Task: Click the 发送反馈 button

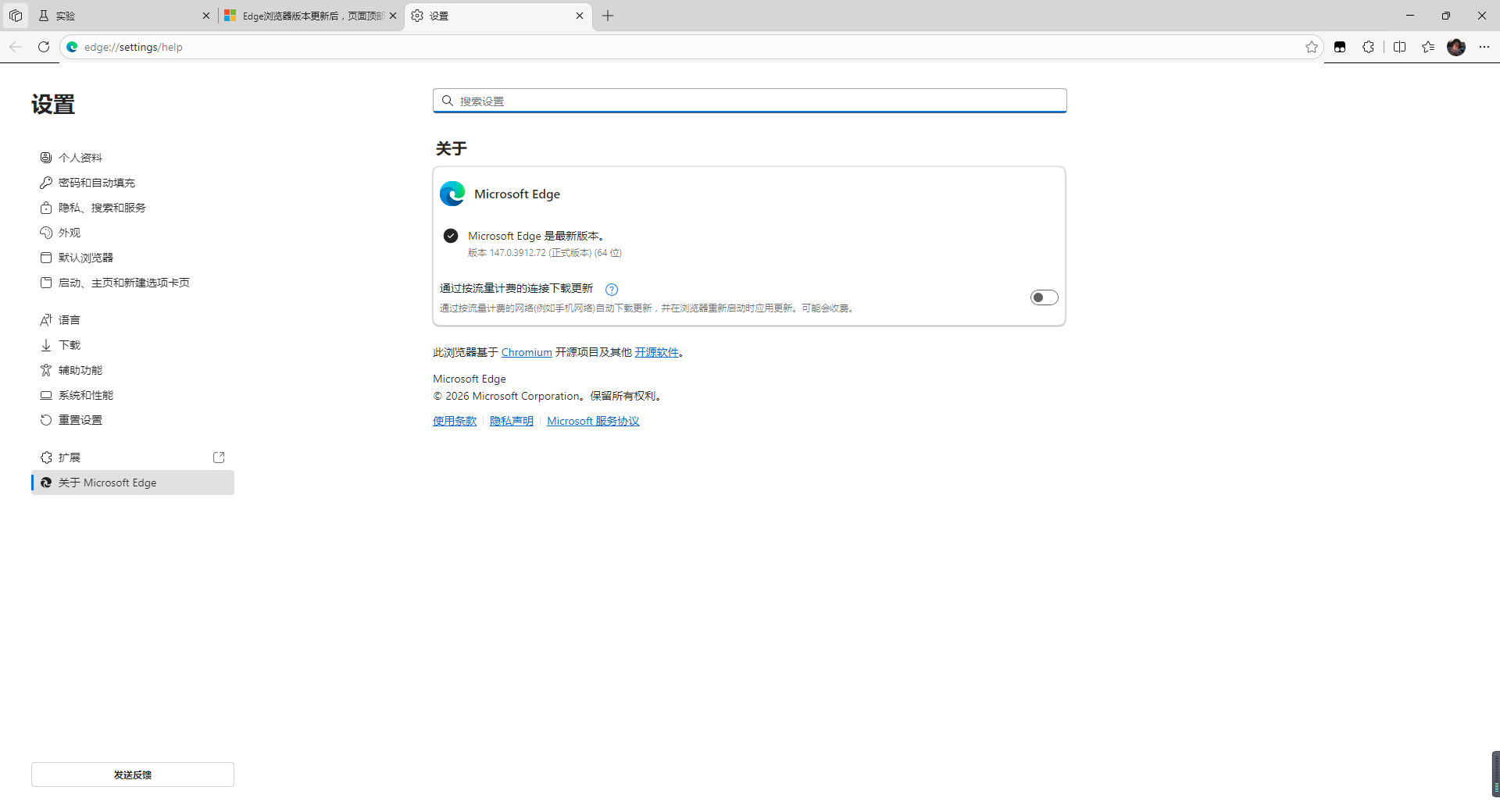Action: coord(133,775)
